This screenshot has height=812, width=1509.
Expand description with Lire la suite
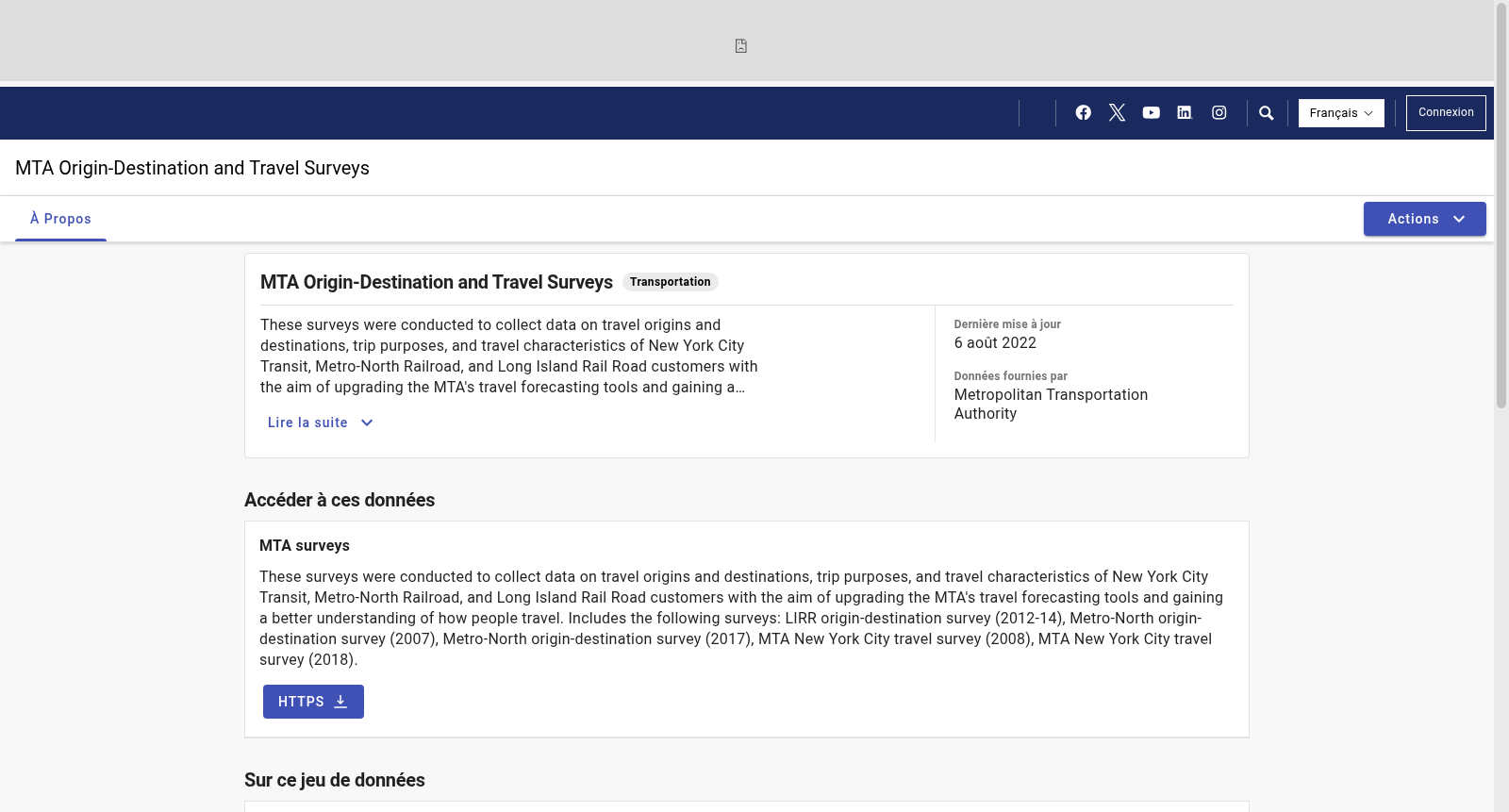pyautogui.click(x=320, y=423)
